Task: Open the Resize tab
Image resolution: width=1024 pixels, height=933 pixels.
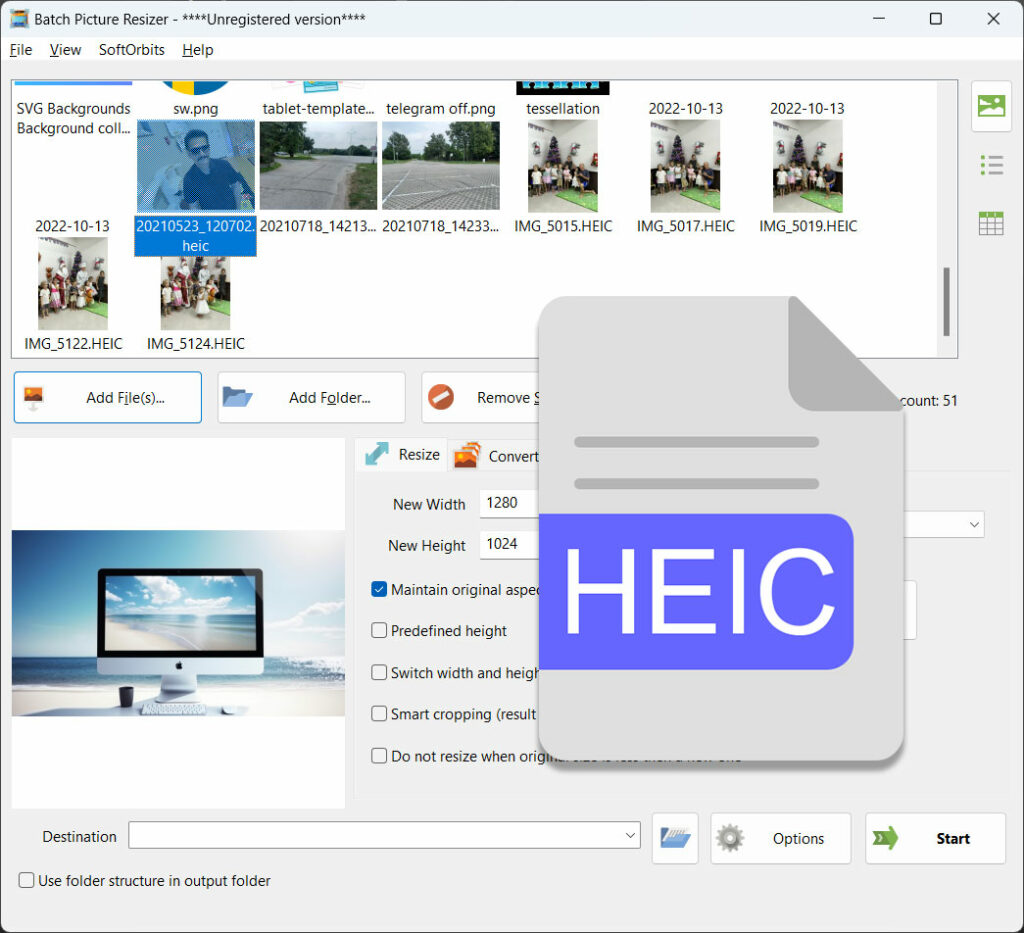Action: coord(402,454)
